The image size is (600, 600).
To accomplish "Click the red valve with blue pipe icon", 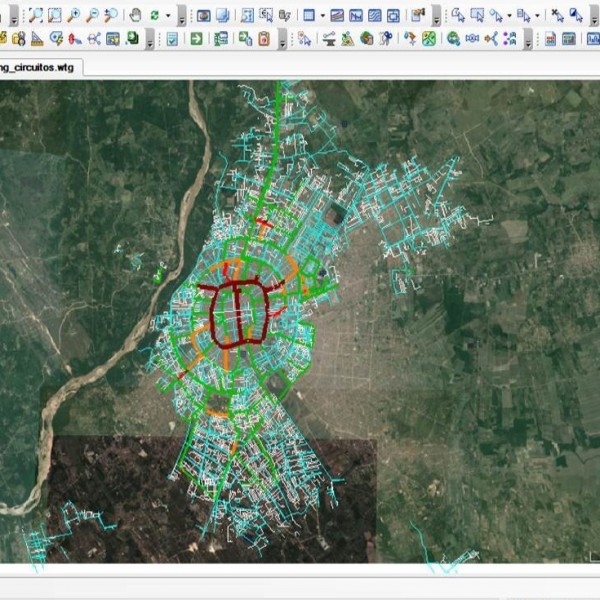I will pos(75,39).
